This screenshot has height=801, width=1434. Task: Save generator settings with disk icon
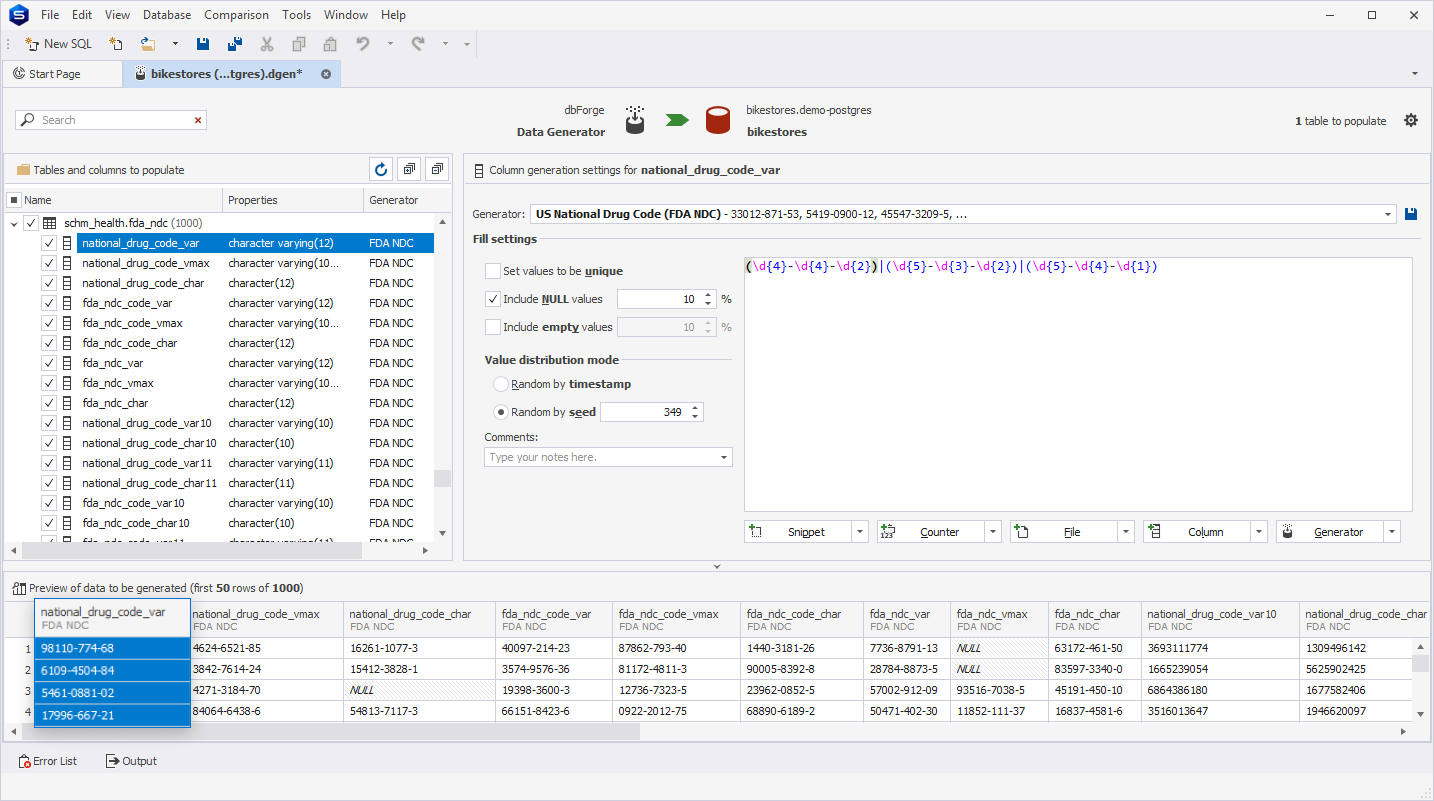point(1411,214)
